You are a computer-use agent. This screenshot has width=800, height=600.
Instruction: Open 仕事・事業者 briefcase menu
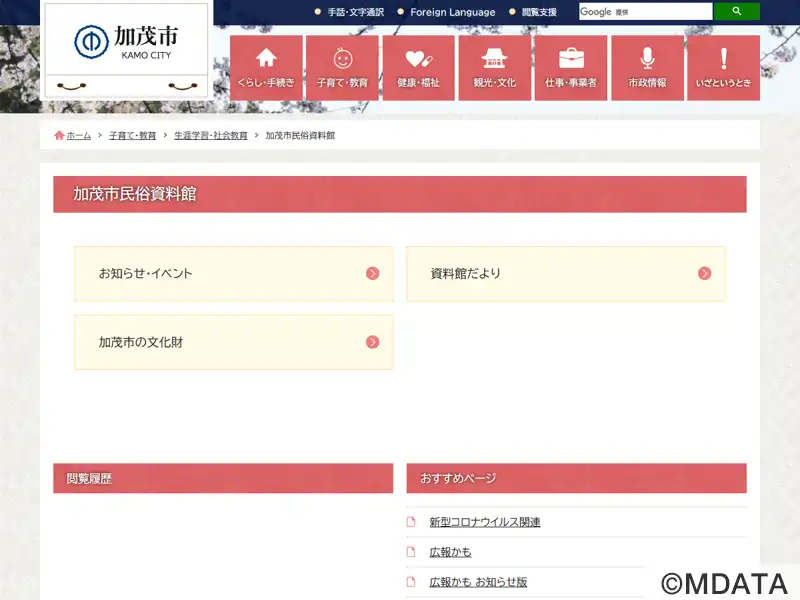point(571,68)
